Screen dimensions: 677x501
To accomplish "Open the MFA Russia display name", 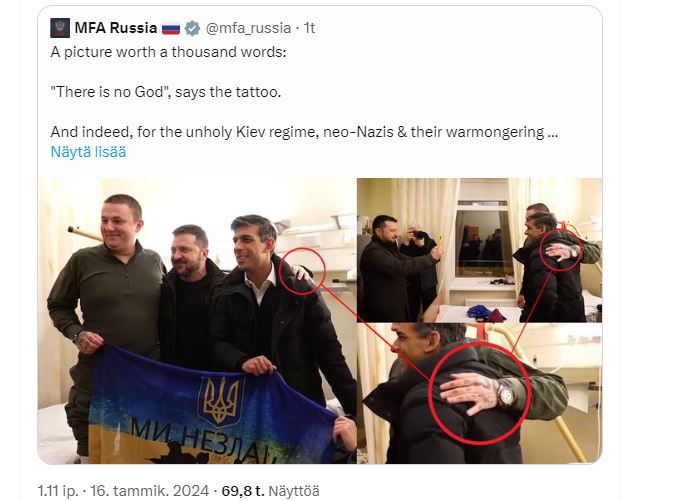I will [x=116, y=28].
